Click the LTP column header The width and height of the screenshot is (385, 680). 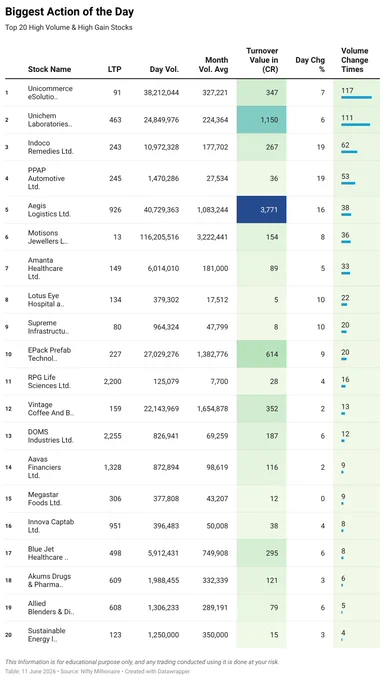click(x=114, y=69)
